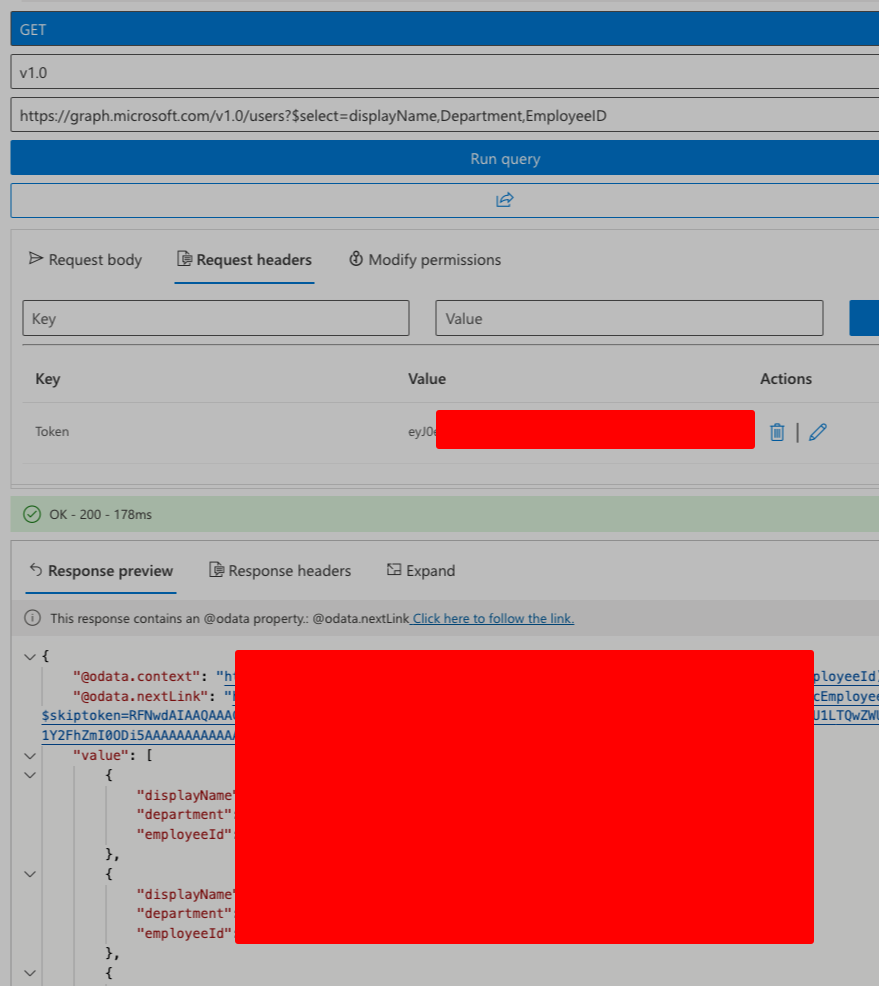Click the Key column header

coord(48,379)
